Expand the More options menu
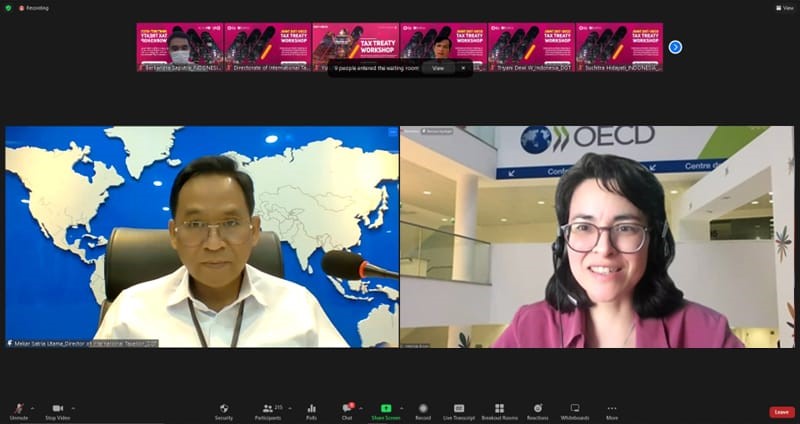800x424 pixels. click(x=611, y=410)
